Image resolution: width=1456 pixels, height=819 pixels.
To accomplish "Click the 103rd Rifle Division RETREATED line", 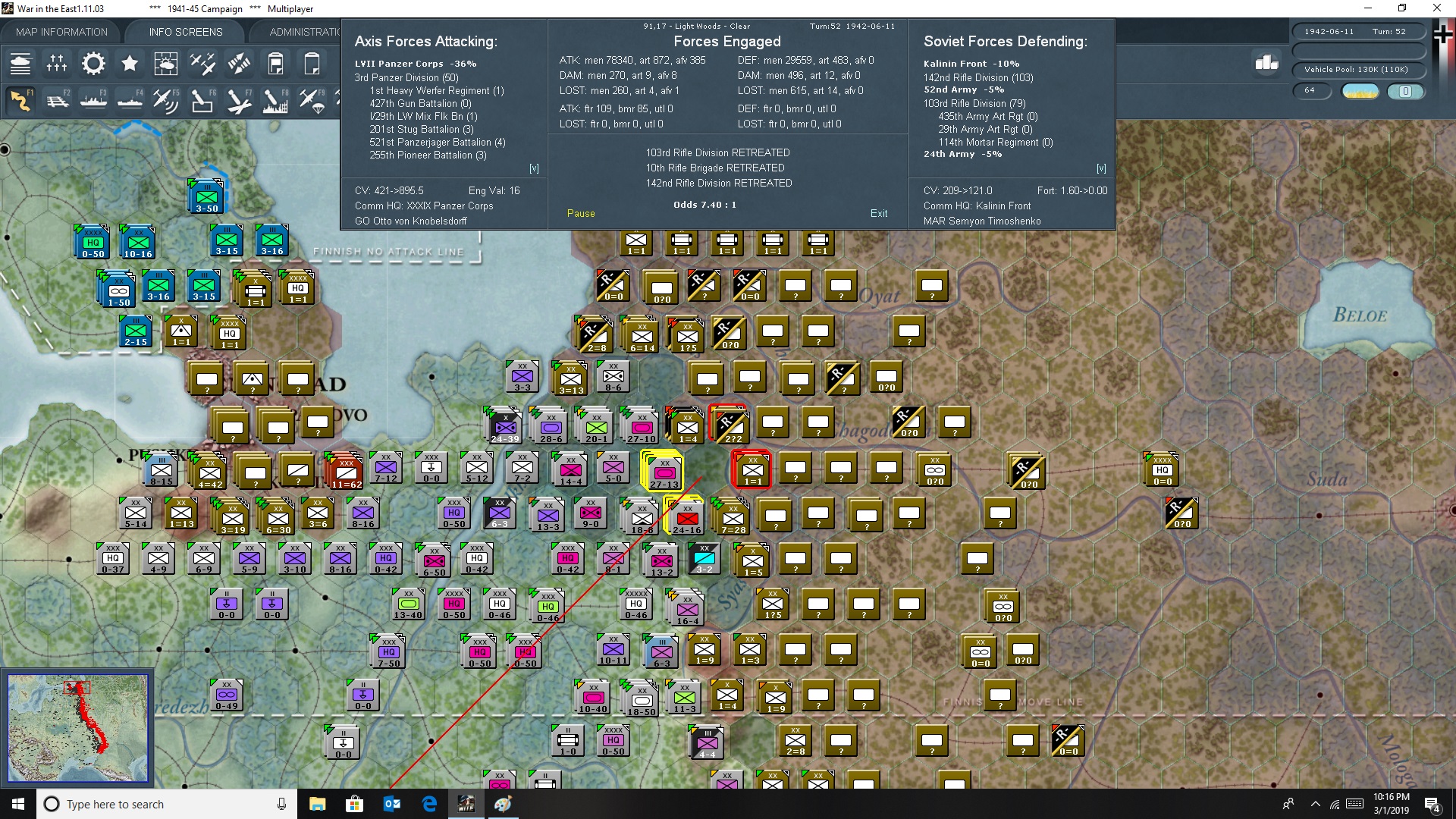I will click(x=718, y=152).
